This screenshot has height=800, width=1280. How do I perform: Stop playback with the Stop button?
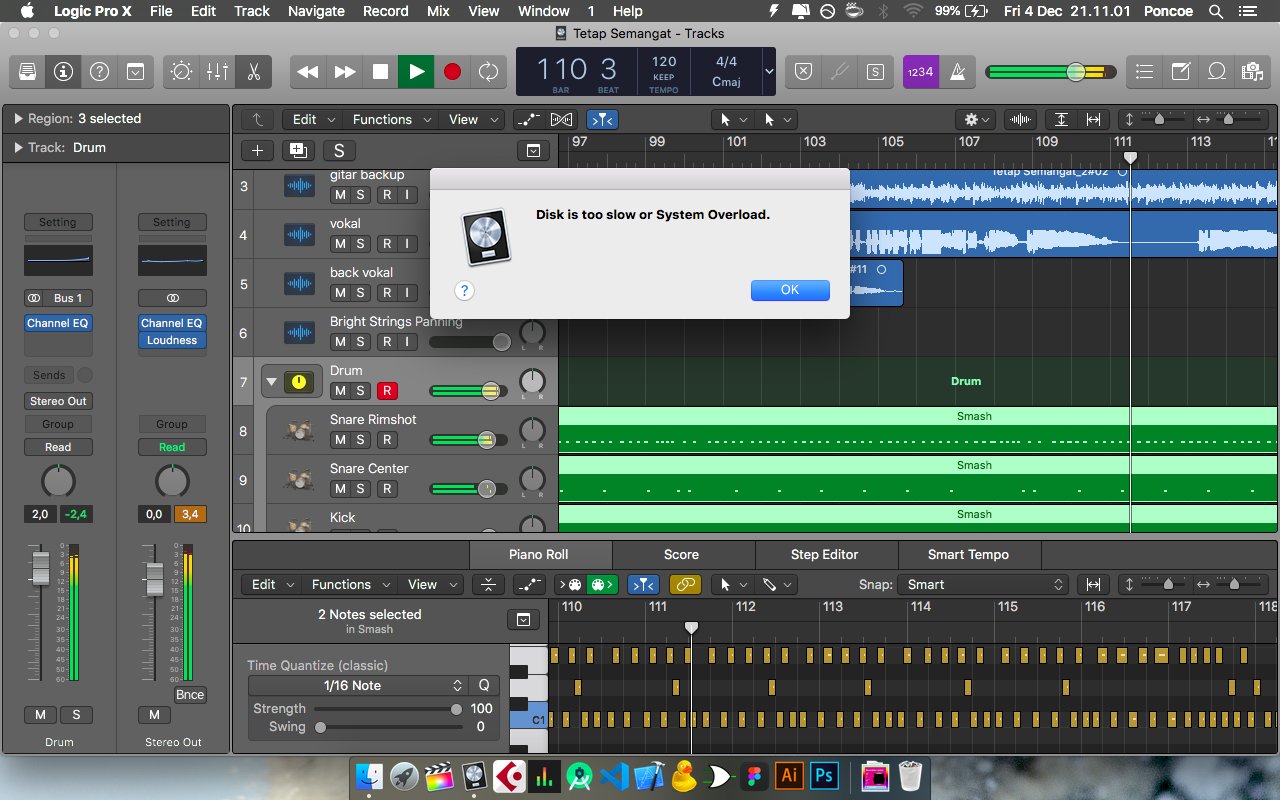point(380,72)
